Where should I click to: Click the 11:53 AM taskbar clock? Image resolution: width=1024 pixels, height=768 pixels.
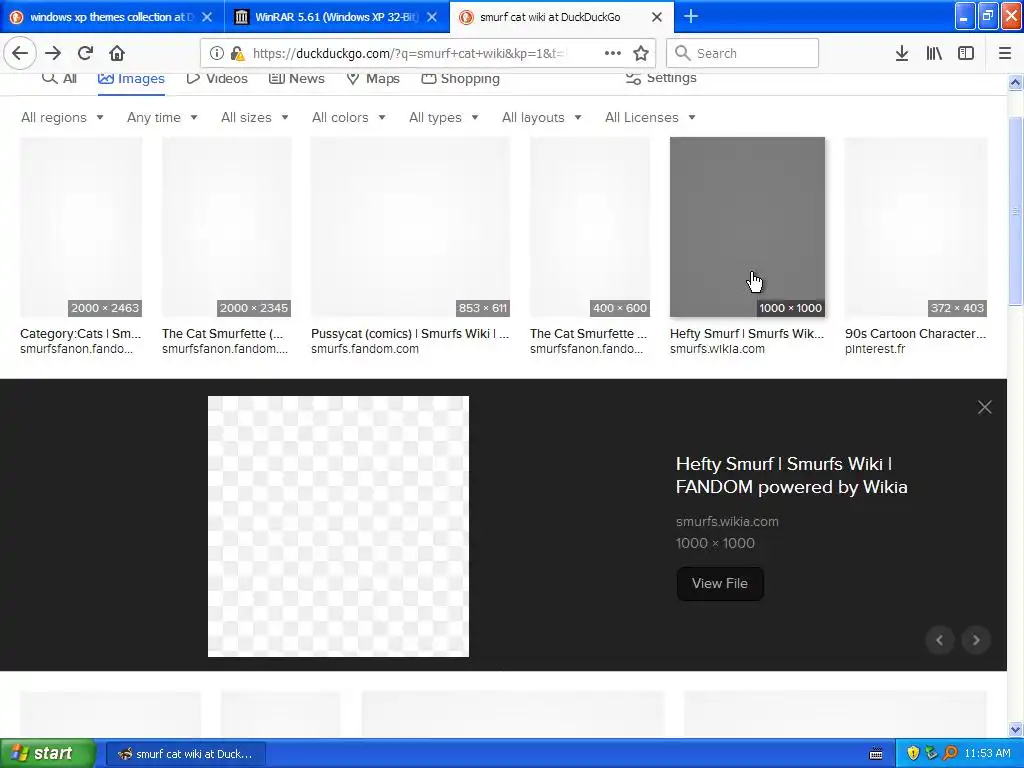987,754
